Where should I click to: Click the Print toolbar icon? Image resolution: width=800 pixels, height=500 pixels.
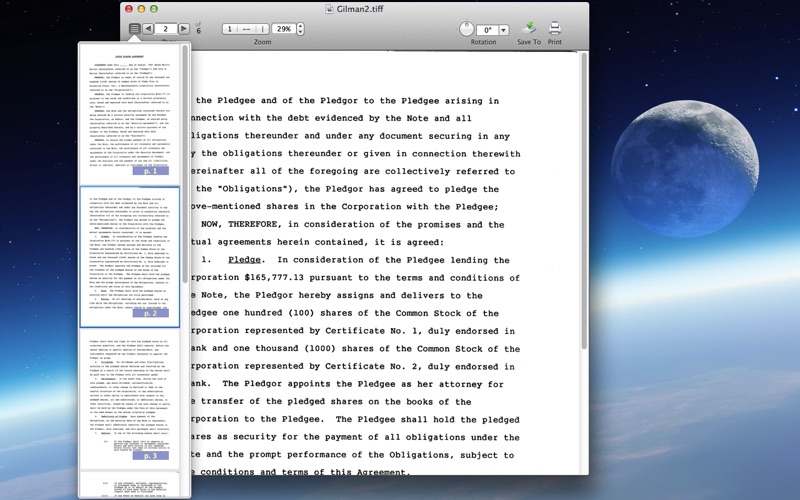tap(555, 28)
